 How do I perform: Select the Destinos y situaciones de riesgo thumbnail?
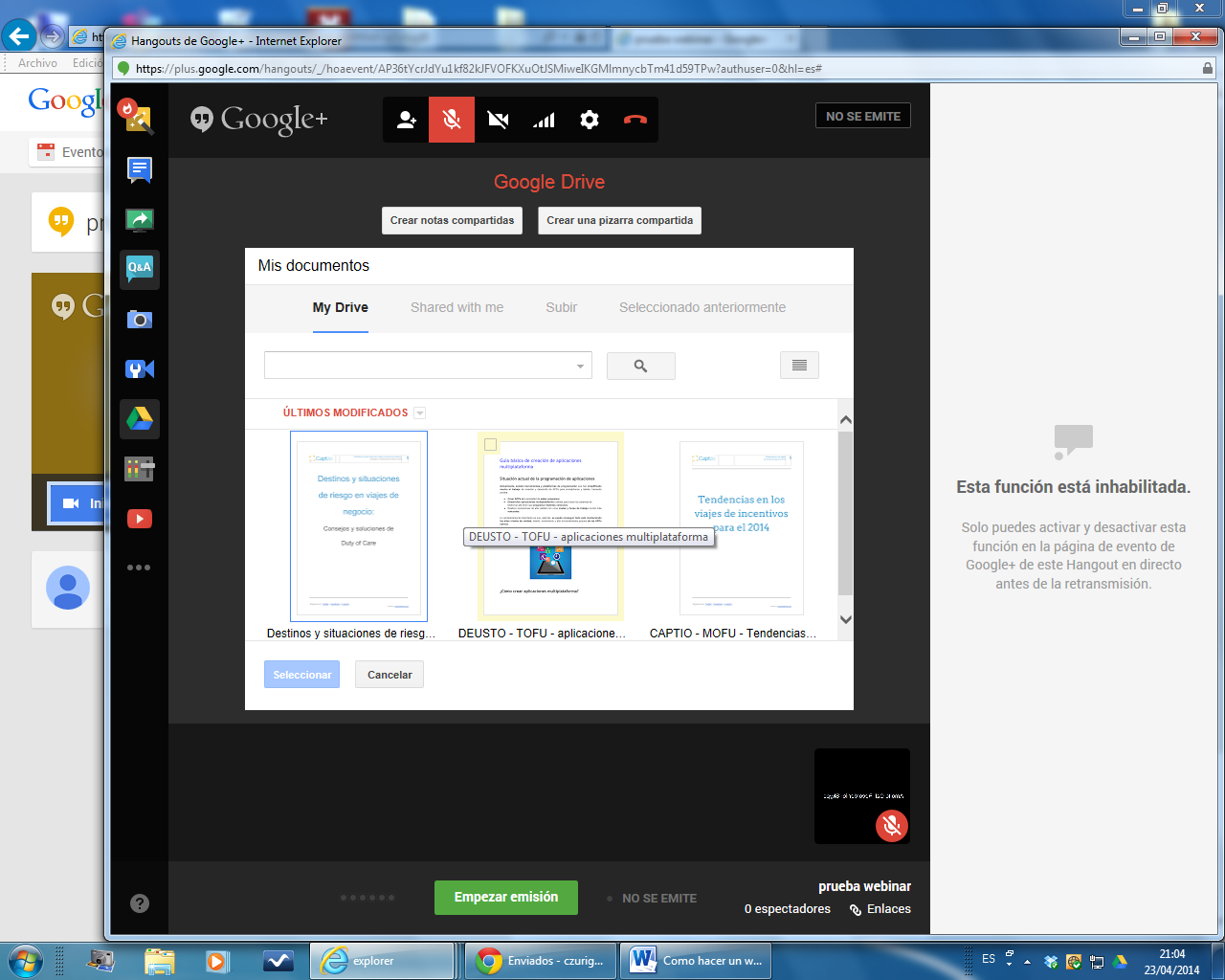(359, 525)
